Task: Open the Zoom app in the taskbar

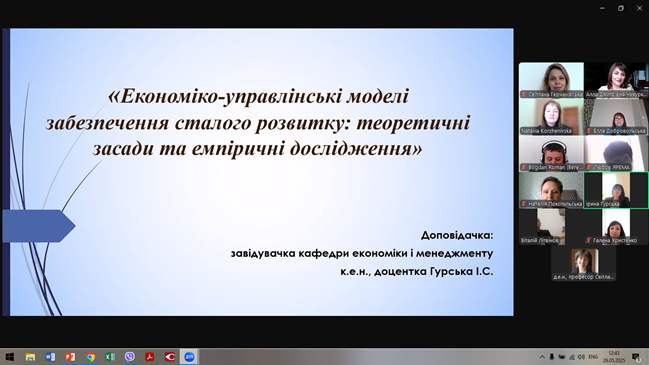Action: tap(189, 357)
